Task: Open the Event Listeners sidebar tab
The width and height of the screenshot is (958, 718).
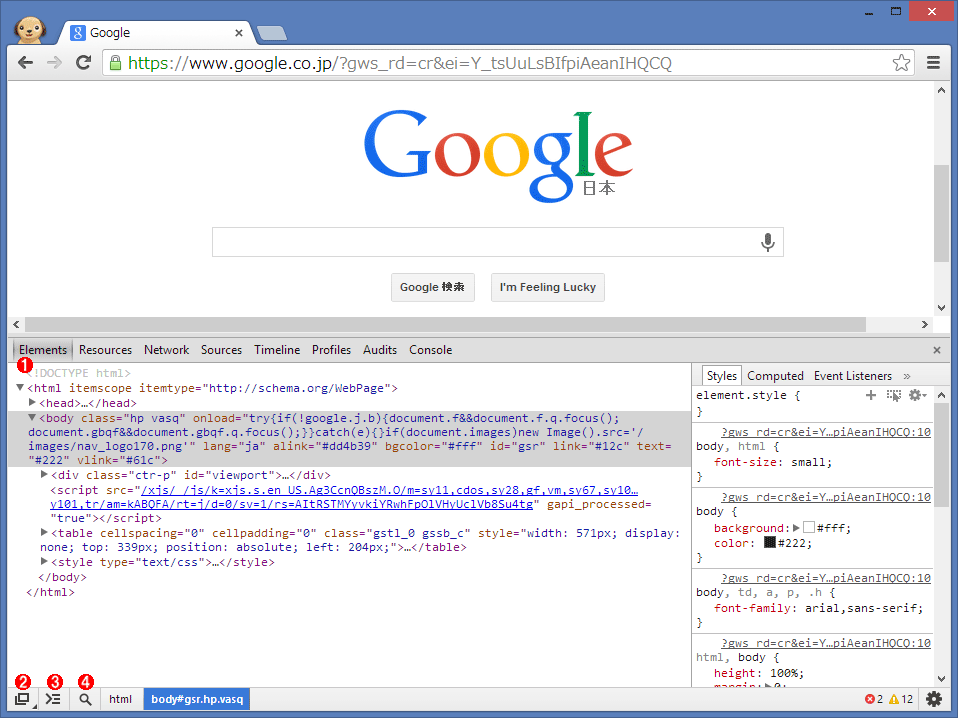Action: [x=852, y=376]
